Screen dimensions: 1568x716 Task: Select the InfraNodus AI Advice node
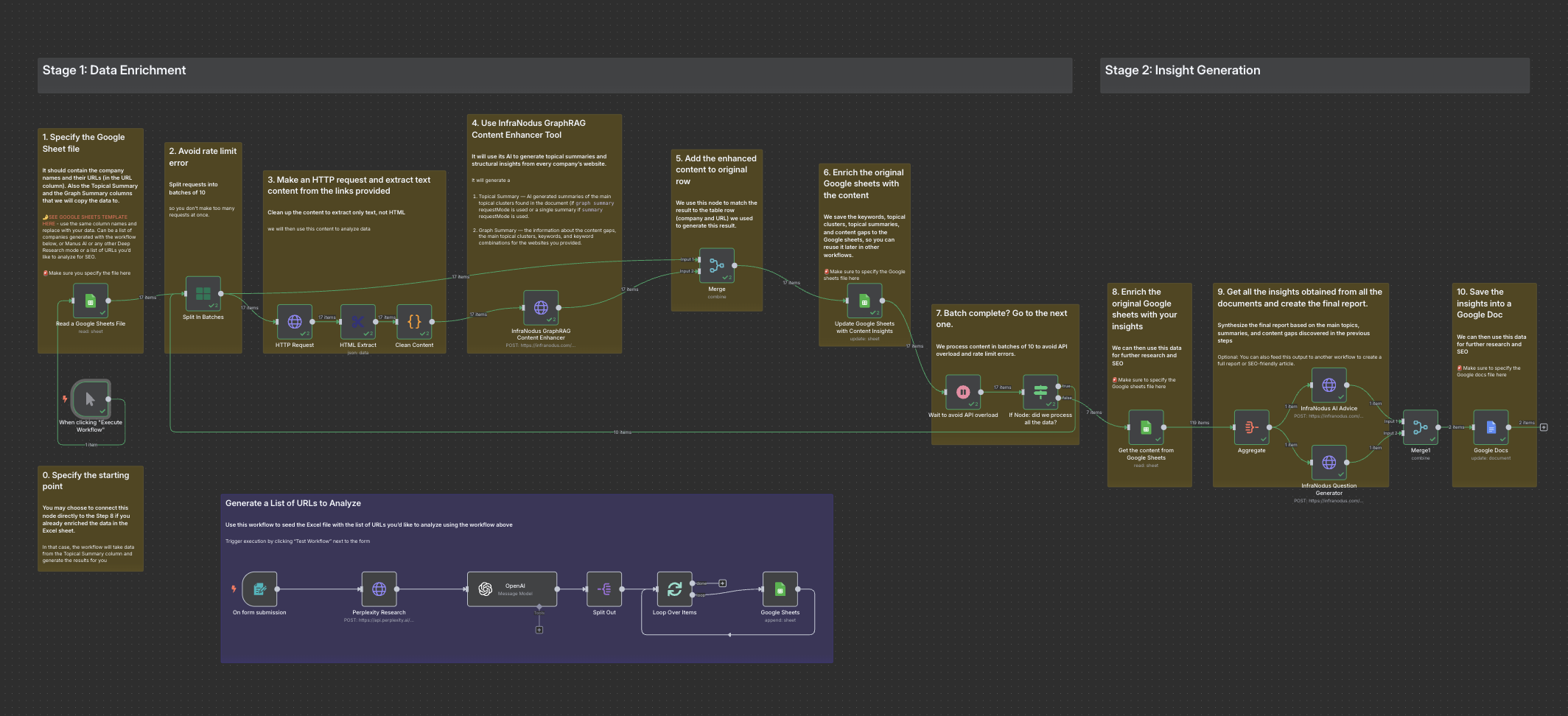click(1329, 385)
